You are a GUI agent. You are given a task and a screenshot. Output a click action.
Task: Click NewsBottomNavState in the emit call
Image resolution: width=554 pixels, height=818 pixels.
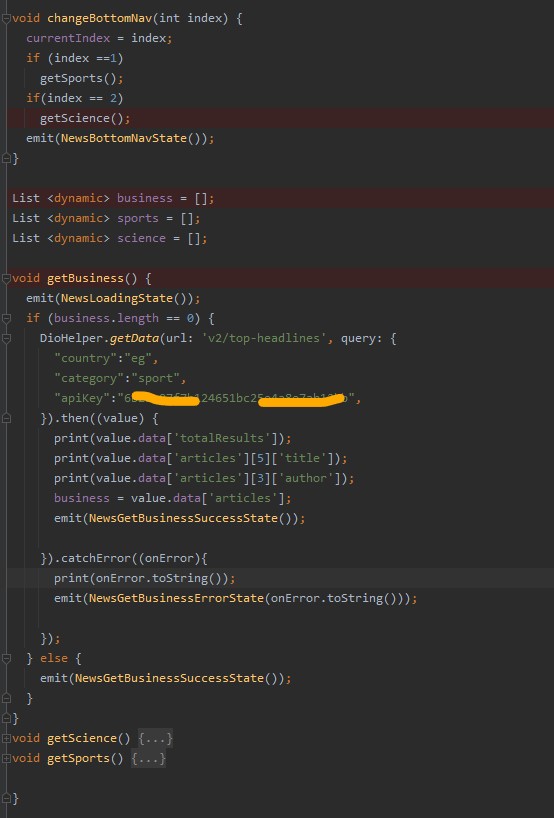coord(124,138)
